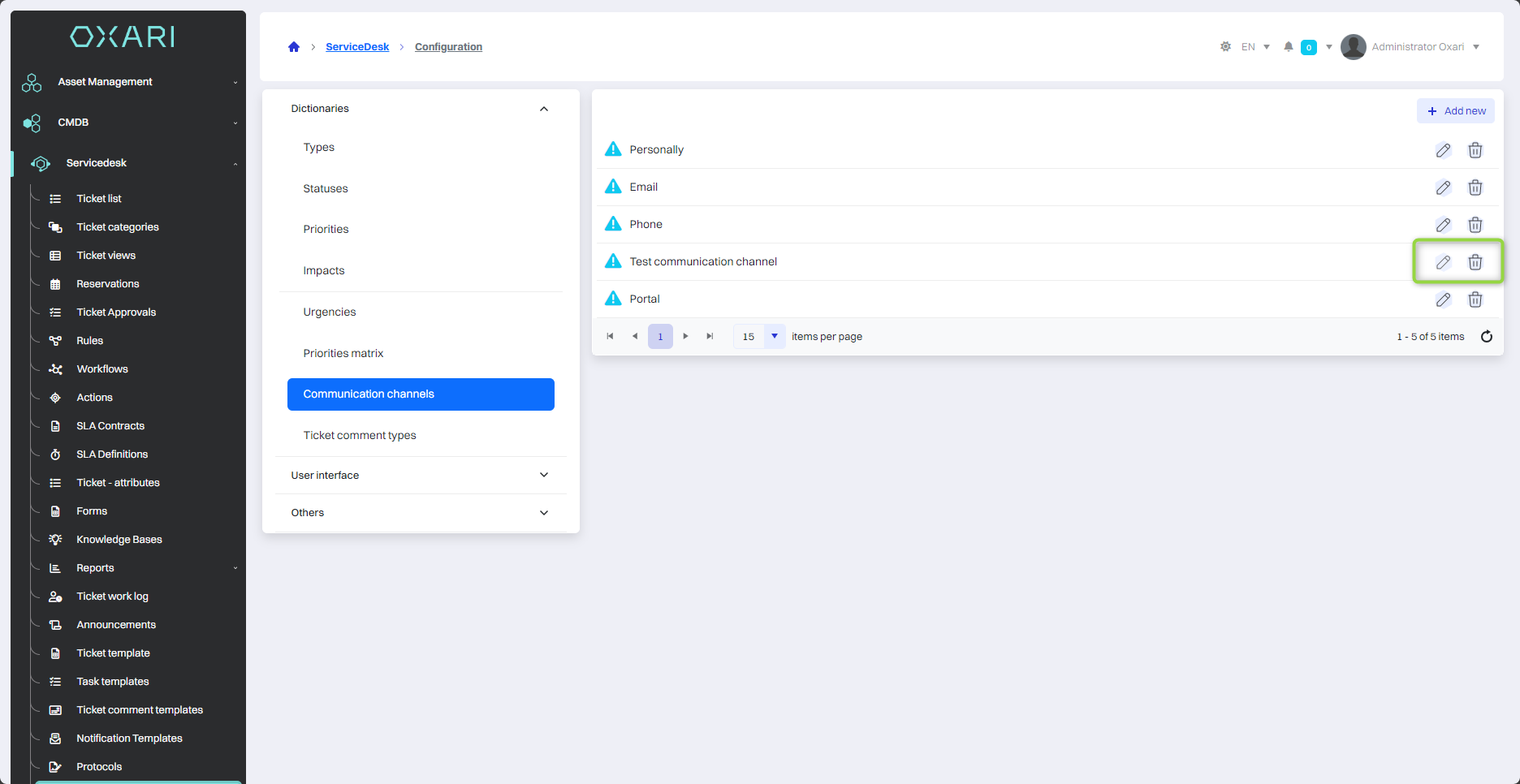Expand the Others section

[544, 513]
